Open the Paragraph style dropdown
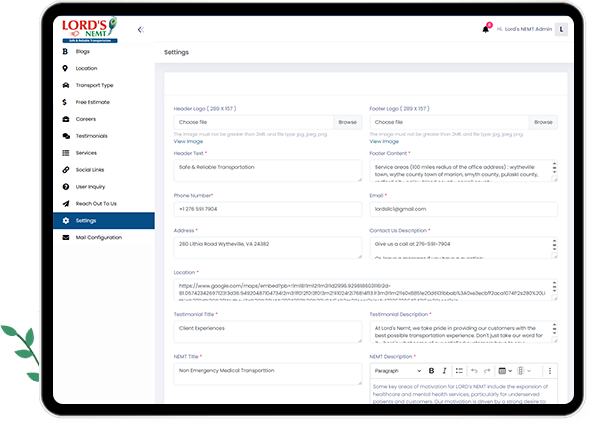591x424 pixels. (x=398, y=371)
